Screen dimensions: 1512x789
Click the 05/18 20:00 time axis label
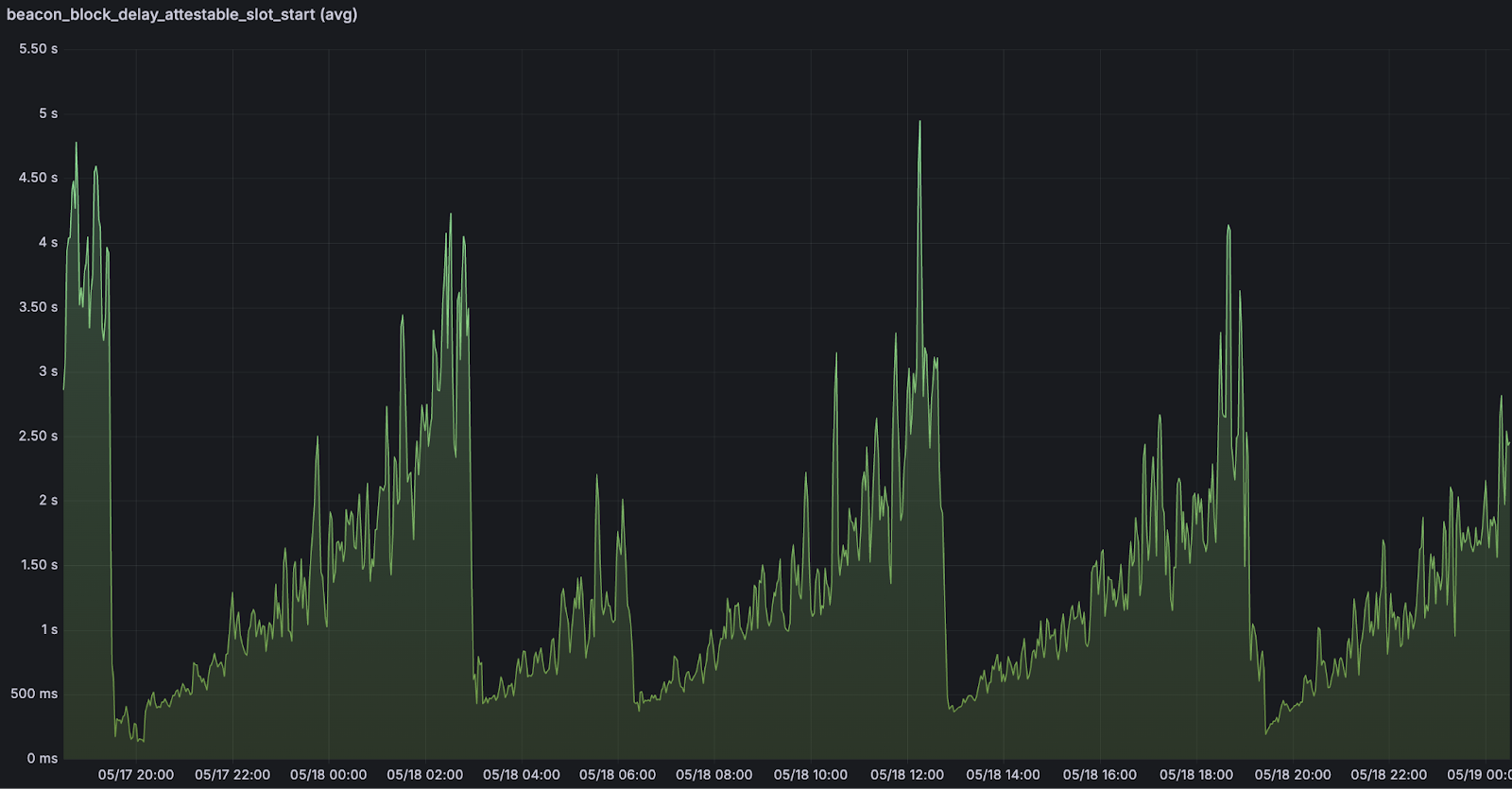[1292, 775]
